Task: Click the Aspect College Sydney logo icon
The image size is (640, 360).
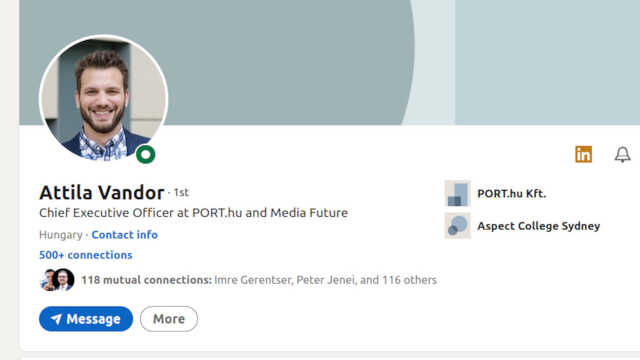Action: click(458, 226)
